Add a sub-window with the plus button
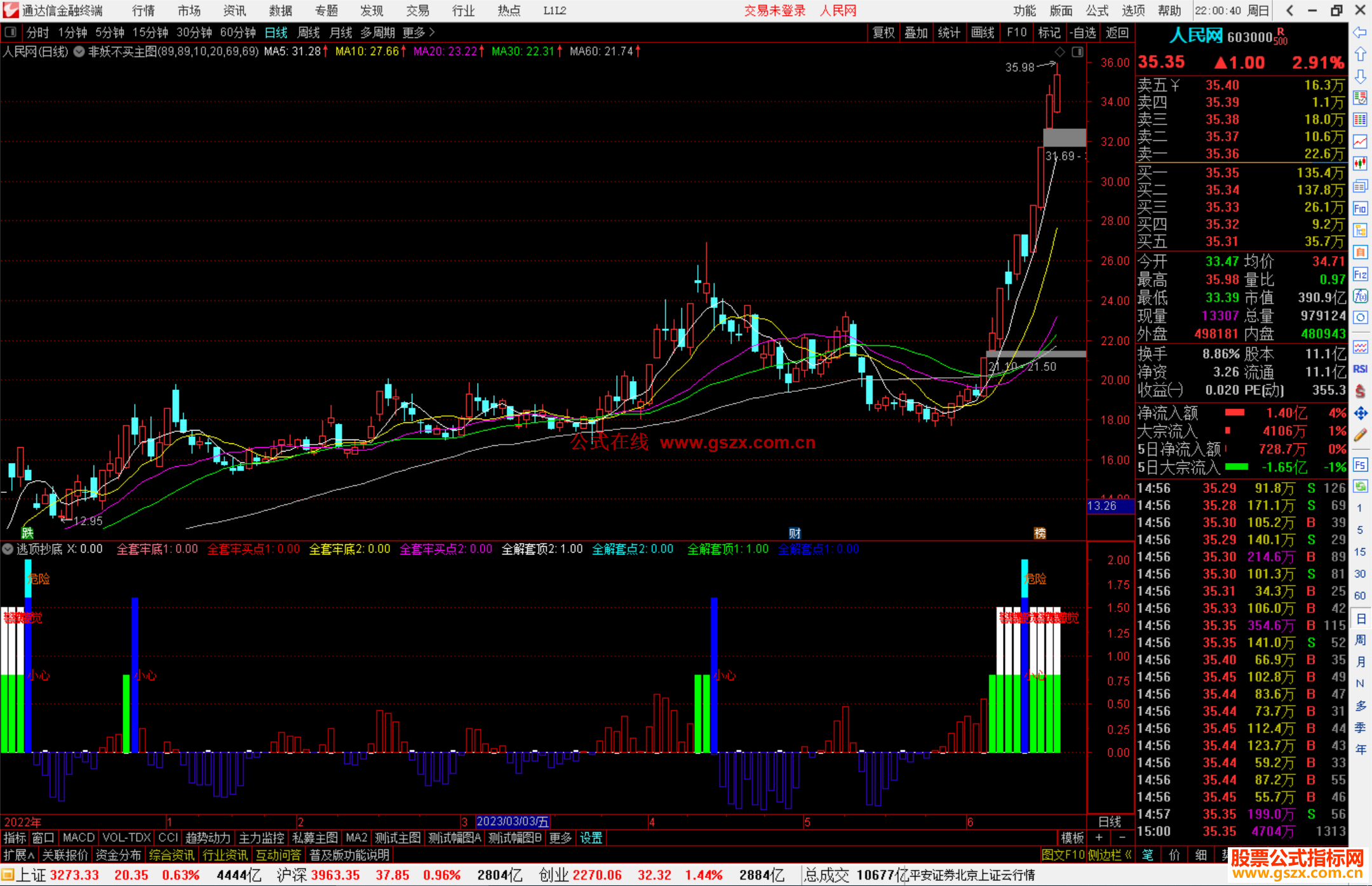The image size is (1372, 886). (1099, 838)
